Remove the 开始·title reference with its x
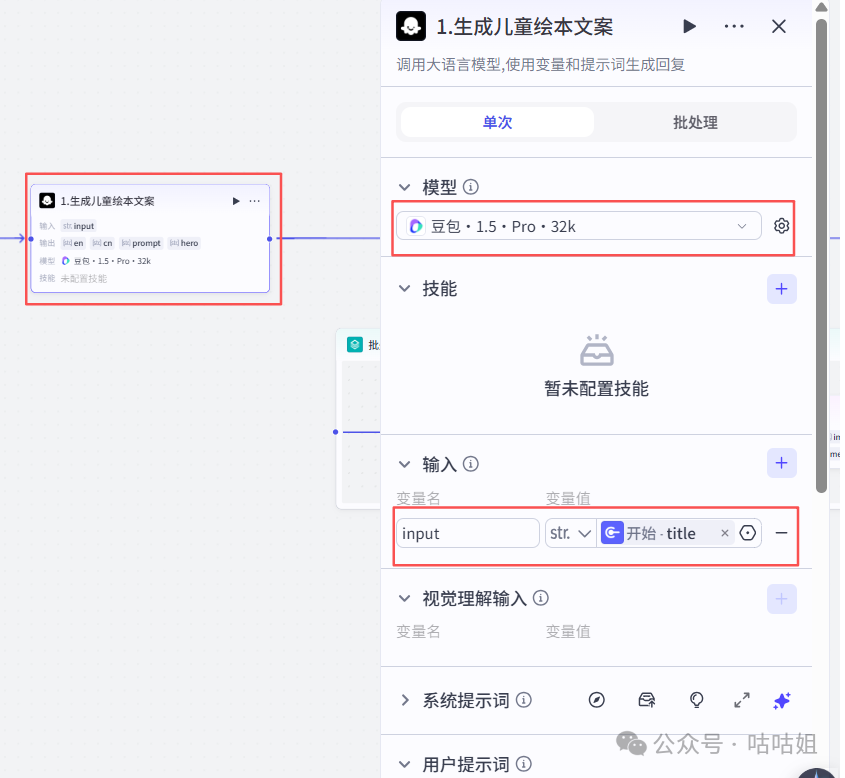Viewport: 845px width, 778px height. click(724, 533)
